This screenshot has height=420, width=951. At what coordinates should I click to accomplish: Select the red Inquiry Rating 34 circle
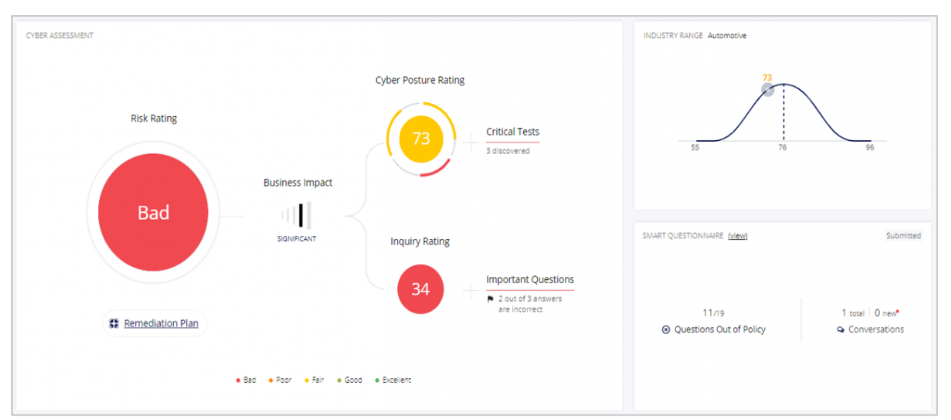pos(420,290)
